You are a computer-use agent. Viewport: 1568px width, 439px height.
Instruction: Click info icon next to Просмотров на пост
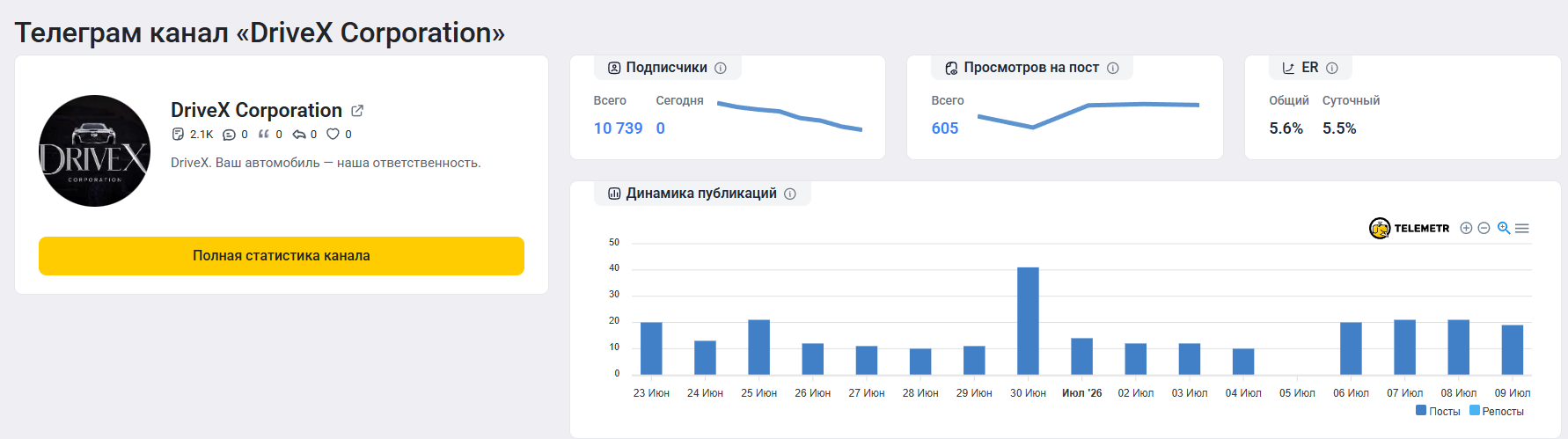[1113, 68]
